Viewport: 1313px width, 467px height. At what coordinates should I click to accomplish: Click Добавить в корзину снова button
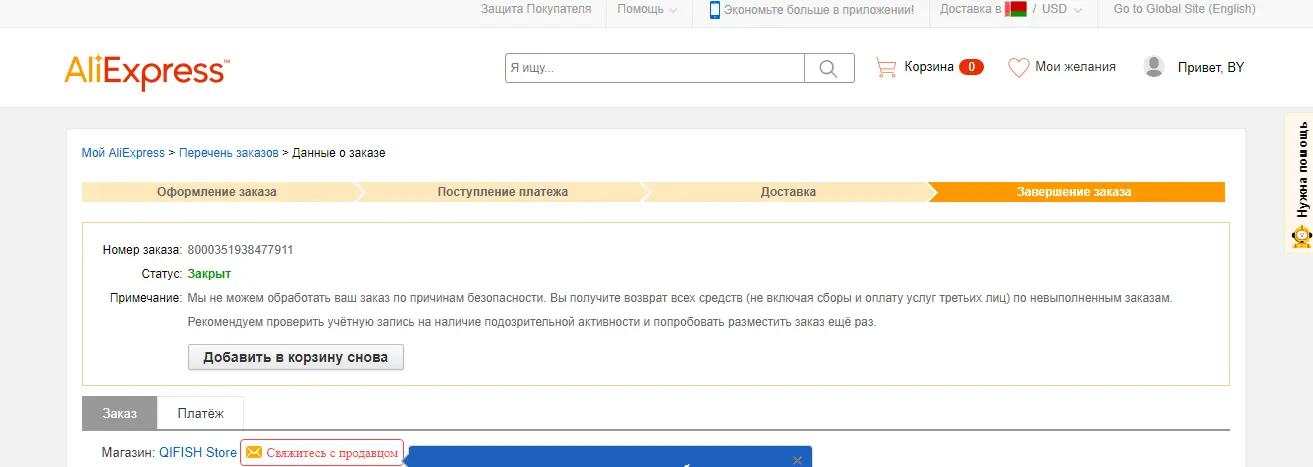tap(296, 357)
